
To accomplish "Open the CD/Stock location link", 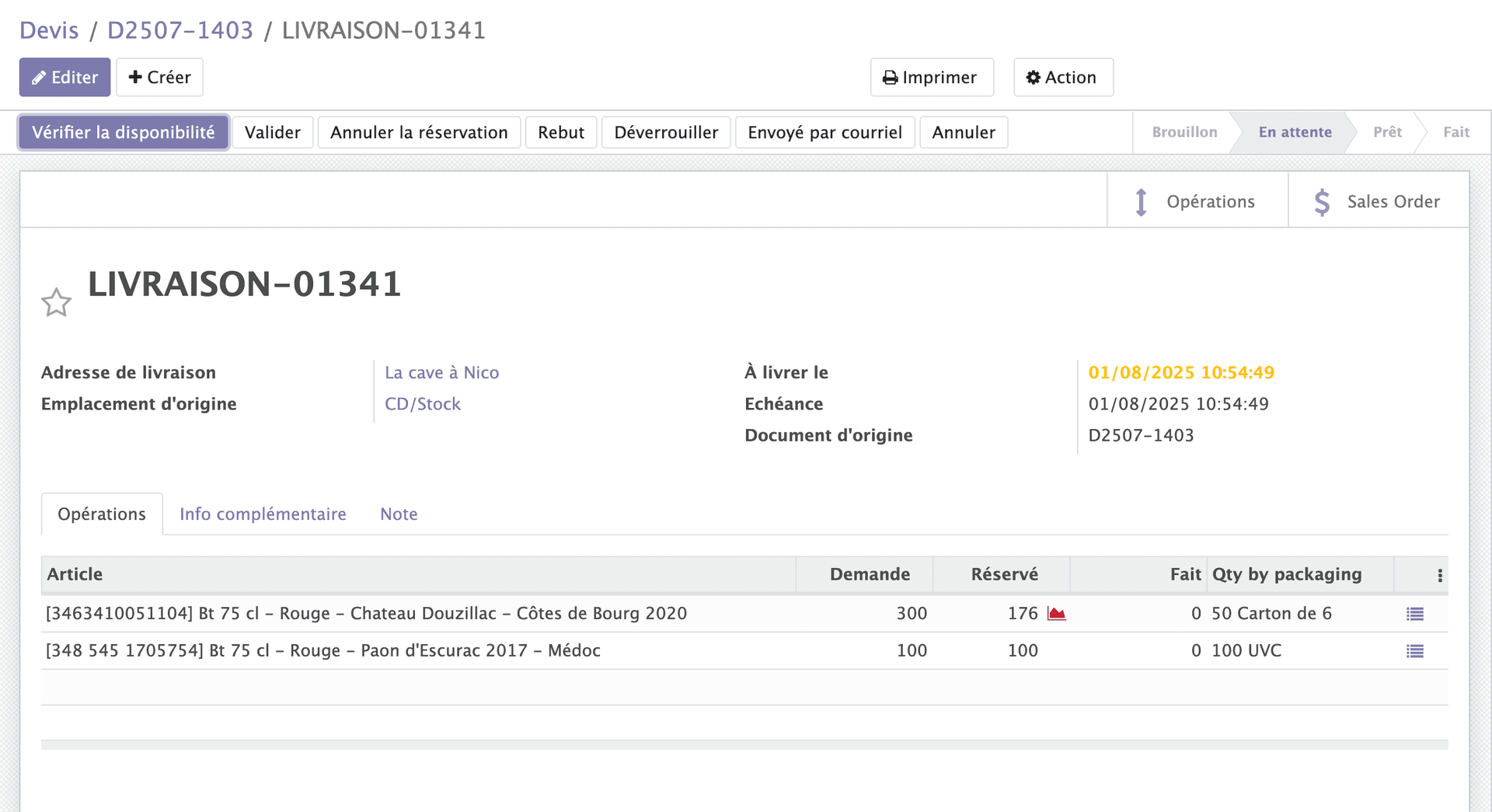I will [422, 403].
